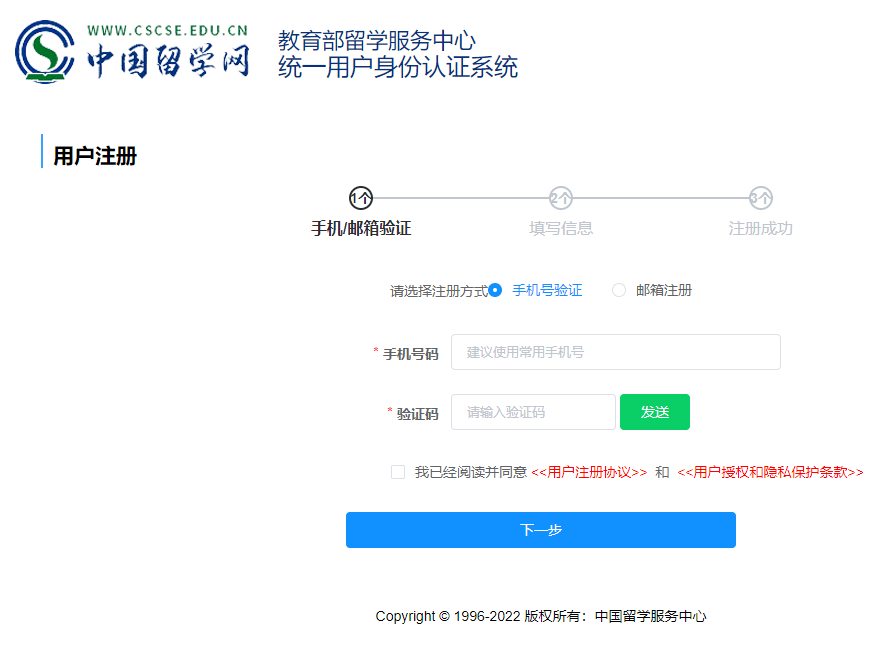The image size is (893, 650).
Task: Click the 手机号码 input field
Action: coord(615,352)
